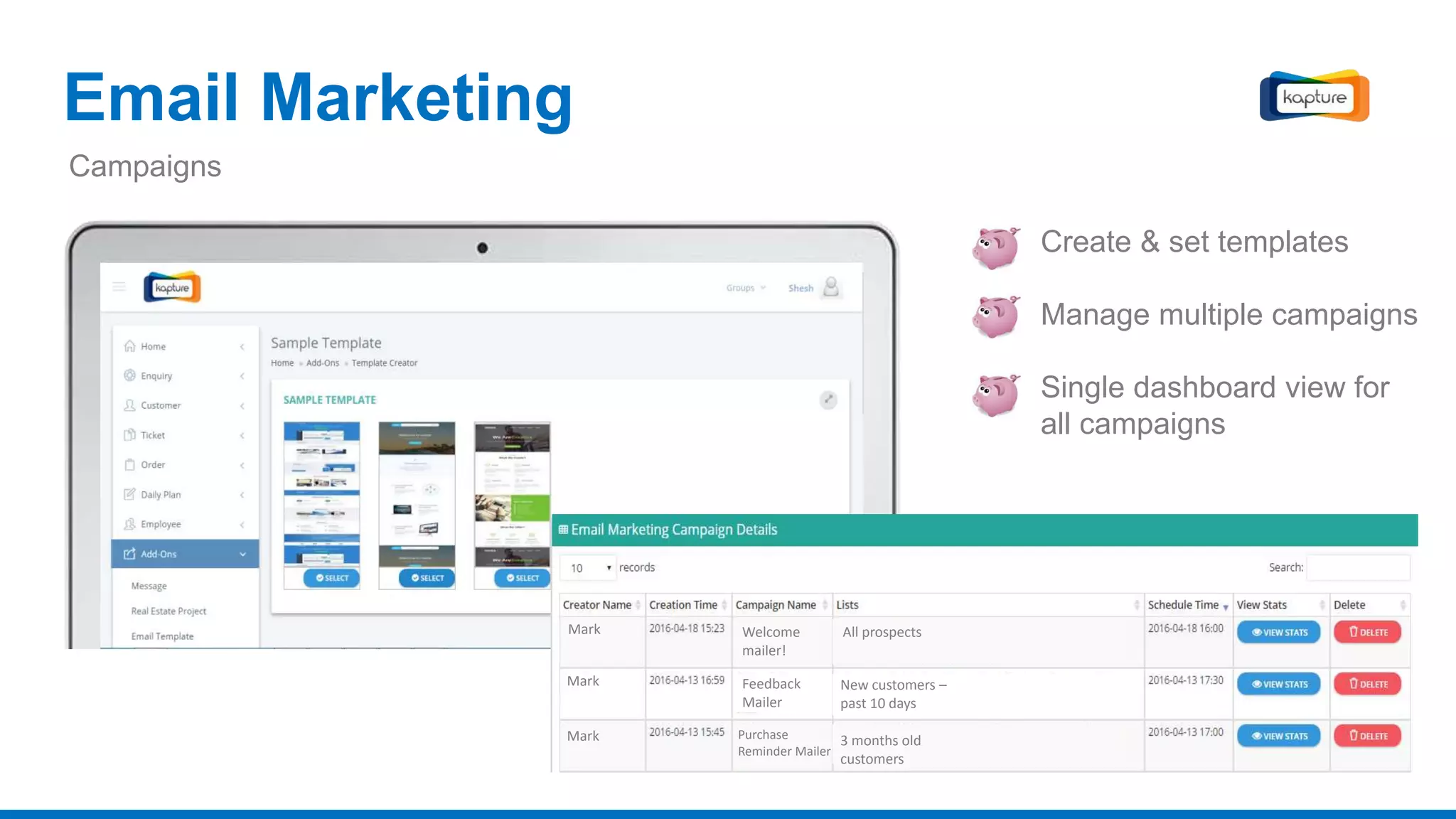
Task: Open the 10 records per page dropdown
Action: (x=589, y=568)
